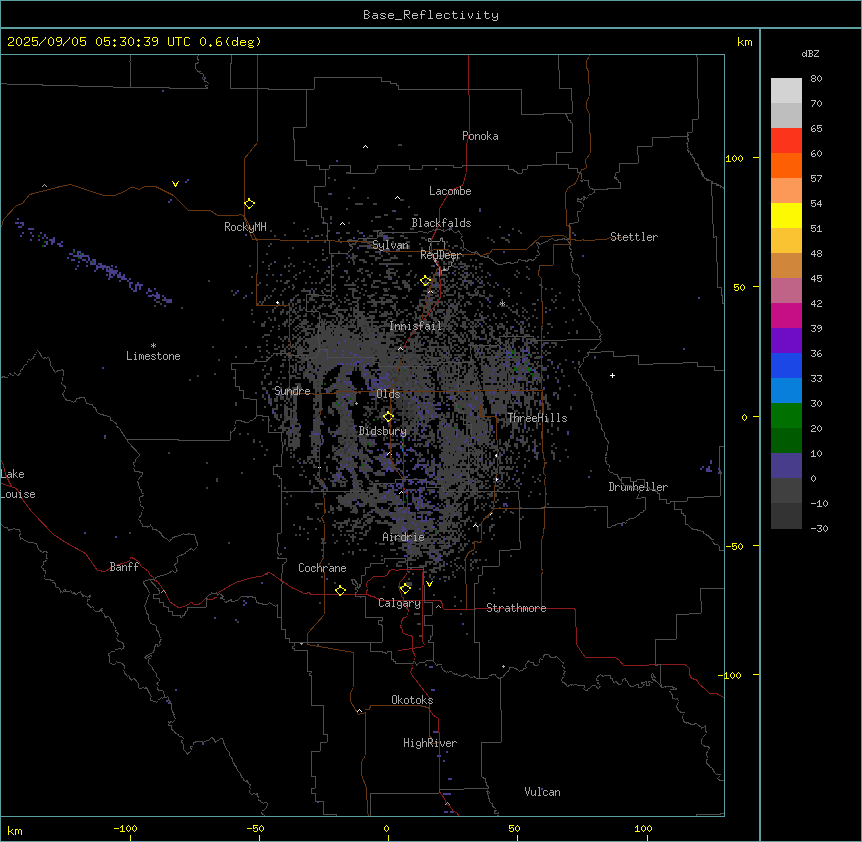The image size is (862, 842).
Task: Click the 33 dBZ blue color swatch
Action: (x=786, y=390)
